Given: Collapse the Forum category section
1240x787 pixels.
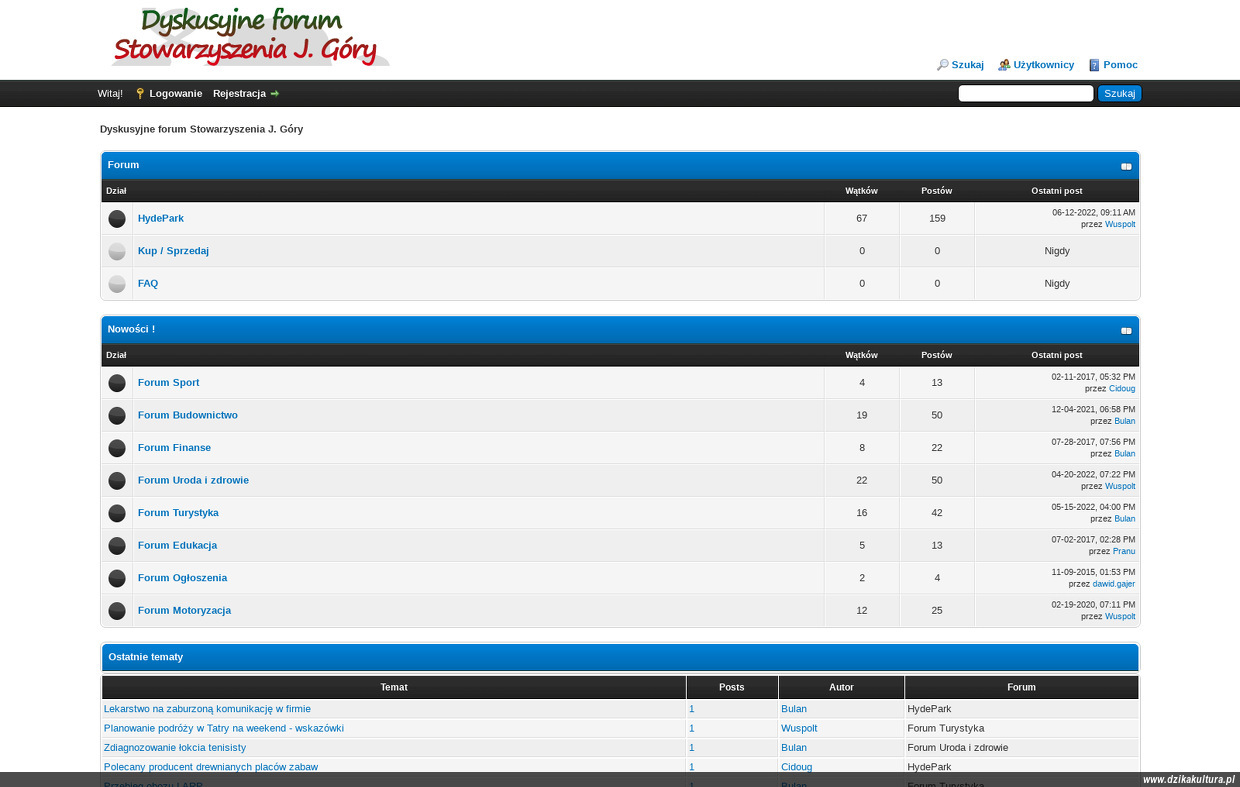Looking at the screenshot, I should tap(1126, 166).
